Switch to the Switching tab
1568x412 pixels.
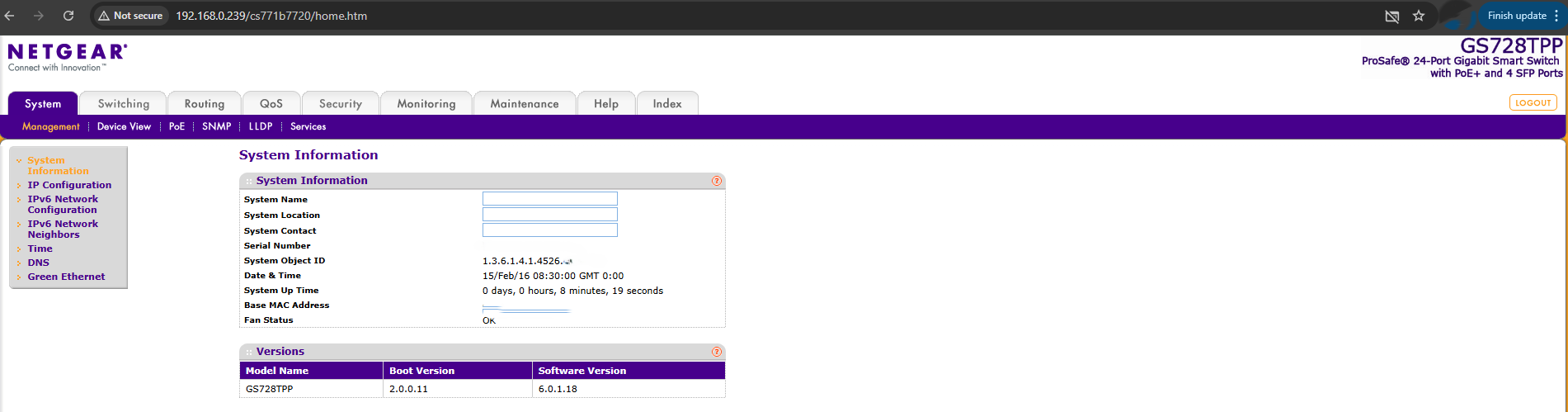click(123, 104)
